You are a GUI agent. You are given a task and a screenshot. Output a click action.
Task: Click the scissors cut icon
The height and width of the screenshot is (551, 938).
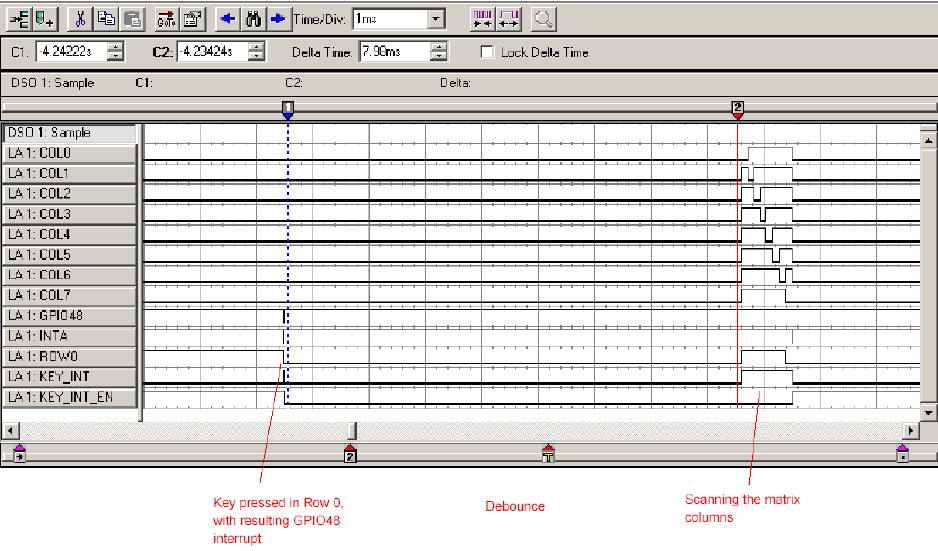(80, 19)
